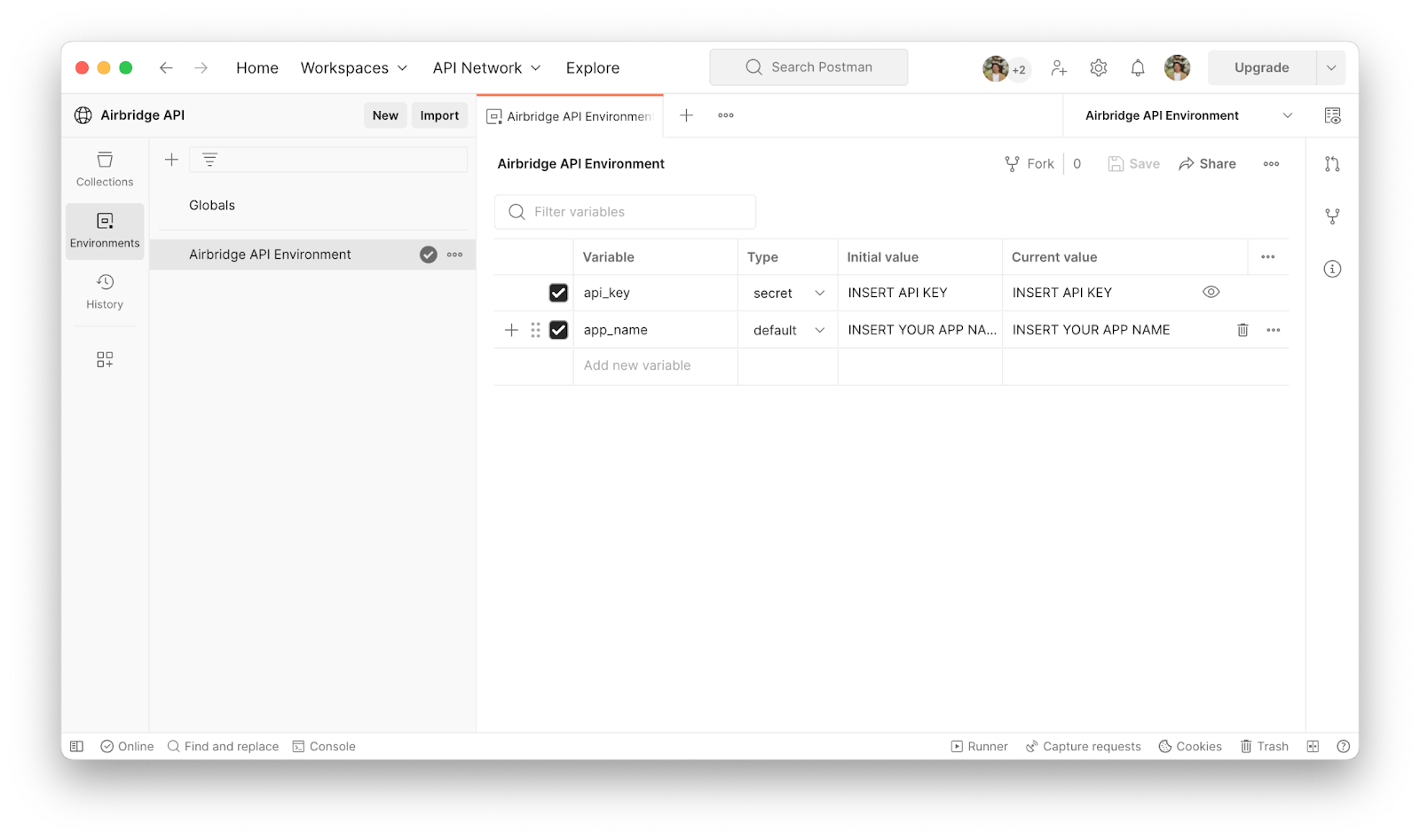The image size is (1420, 840).
Task: Open the notifications bell
Action: click(1138, 67)
